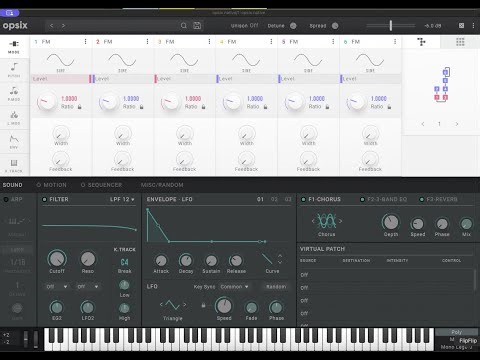Click the K.Track Break C4 value
This screenshot has height=360, width=480.
[x=124, y=262]
